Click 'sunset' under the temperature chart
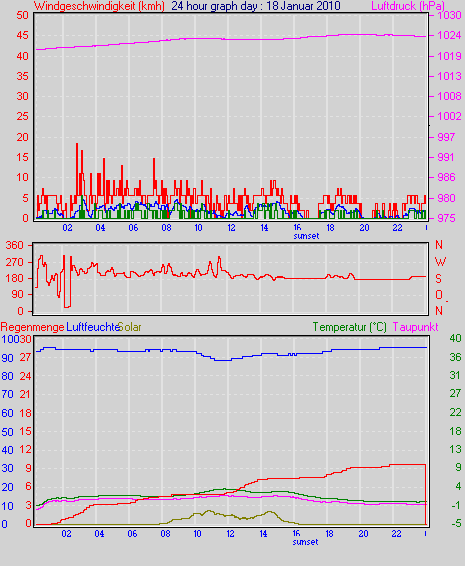 pyautogui.click(x=305, y=542)
